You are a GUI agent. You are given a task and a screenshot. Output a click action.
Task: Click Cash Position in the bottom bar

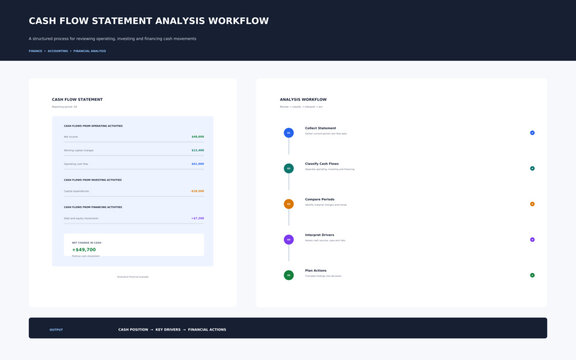coord(133,330)
